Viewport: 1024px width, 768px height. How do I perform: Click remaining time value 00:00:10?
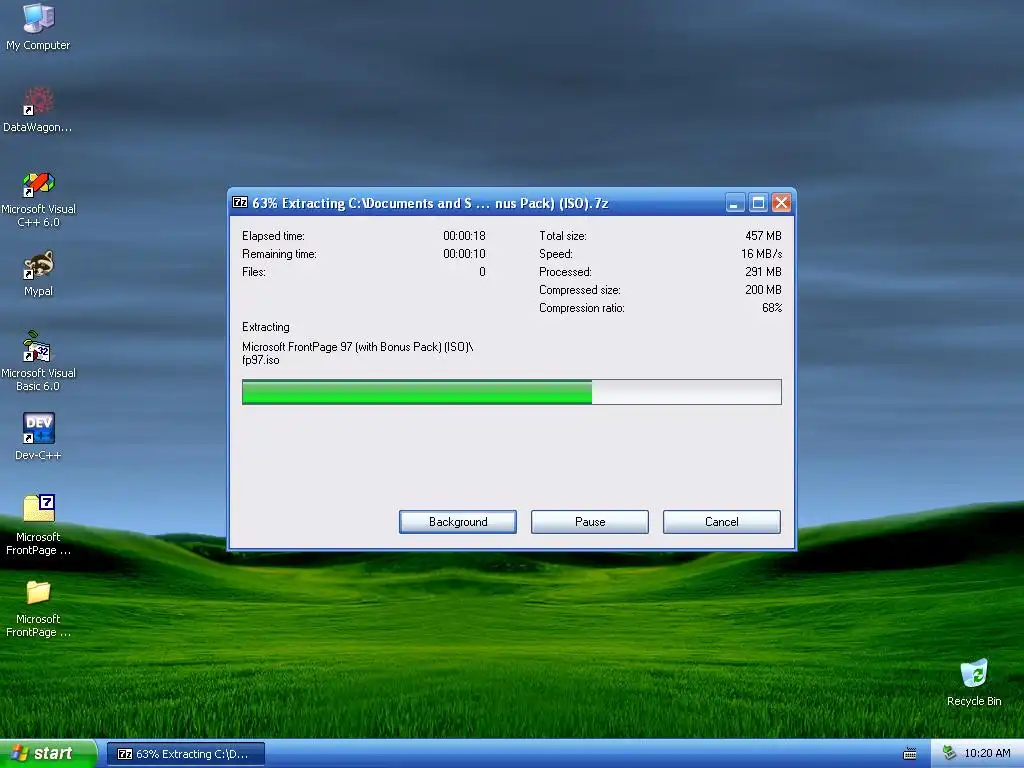(x=464, y=254)
